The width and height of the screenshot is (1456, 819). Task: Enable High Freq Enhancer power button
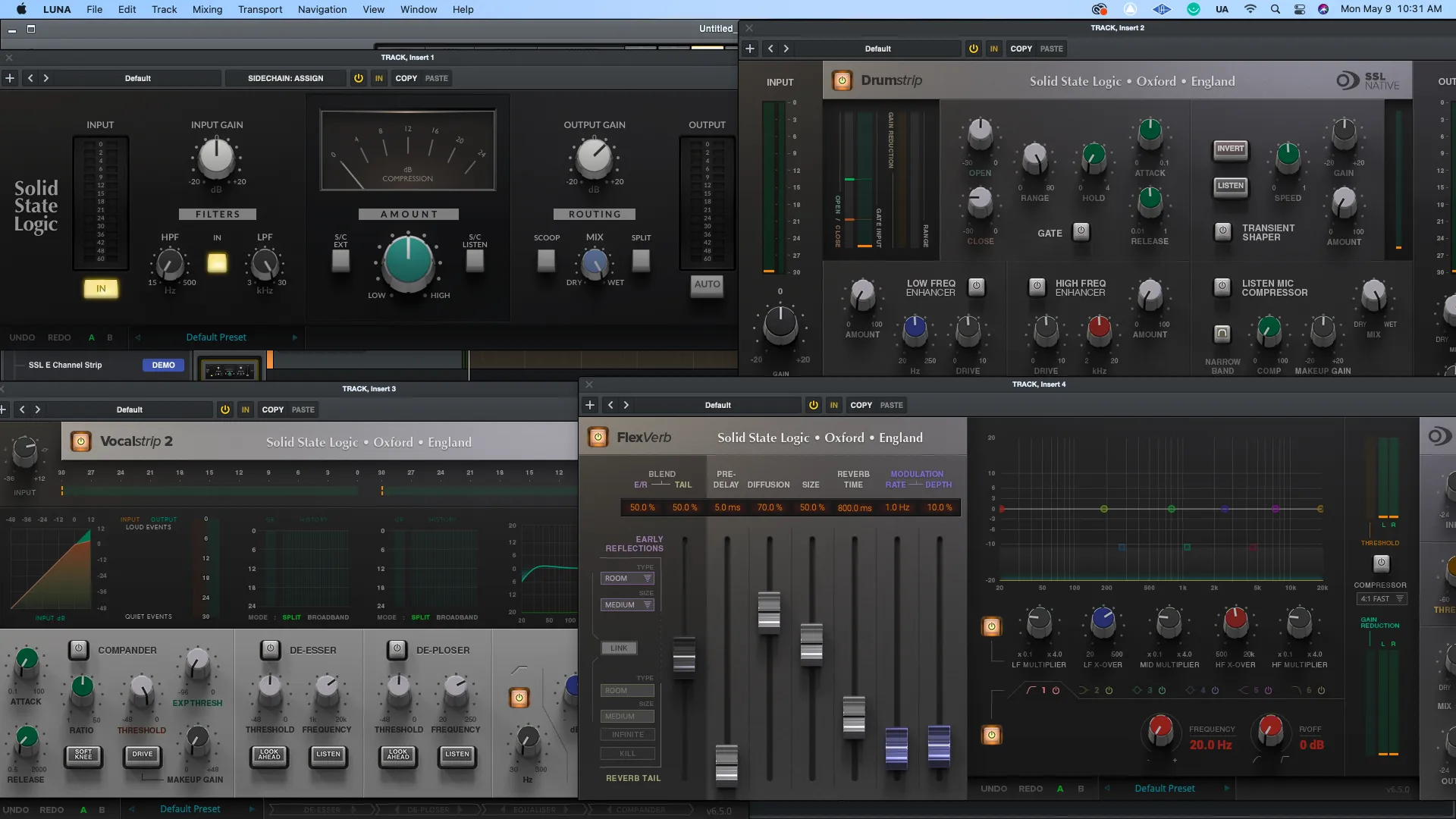click(1037, 287)
